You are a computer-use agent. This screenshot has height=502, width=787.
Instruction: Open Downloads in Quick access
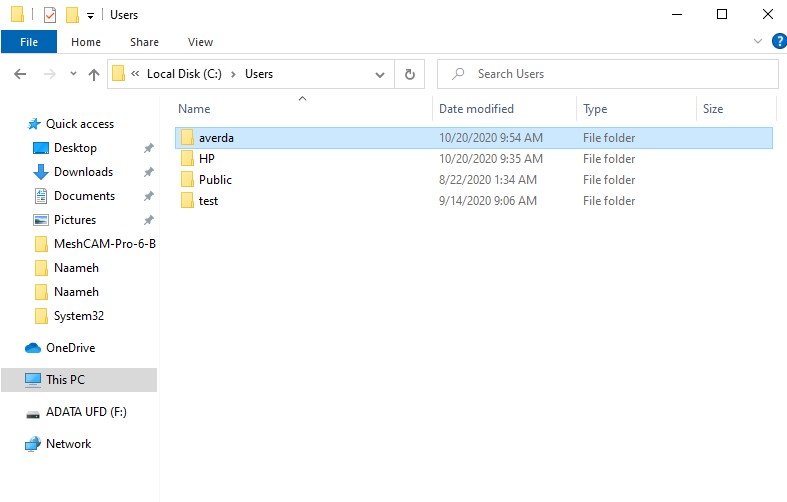(x=83, y=172)
